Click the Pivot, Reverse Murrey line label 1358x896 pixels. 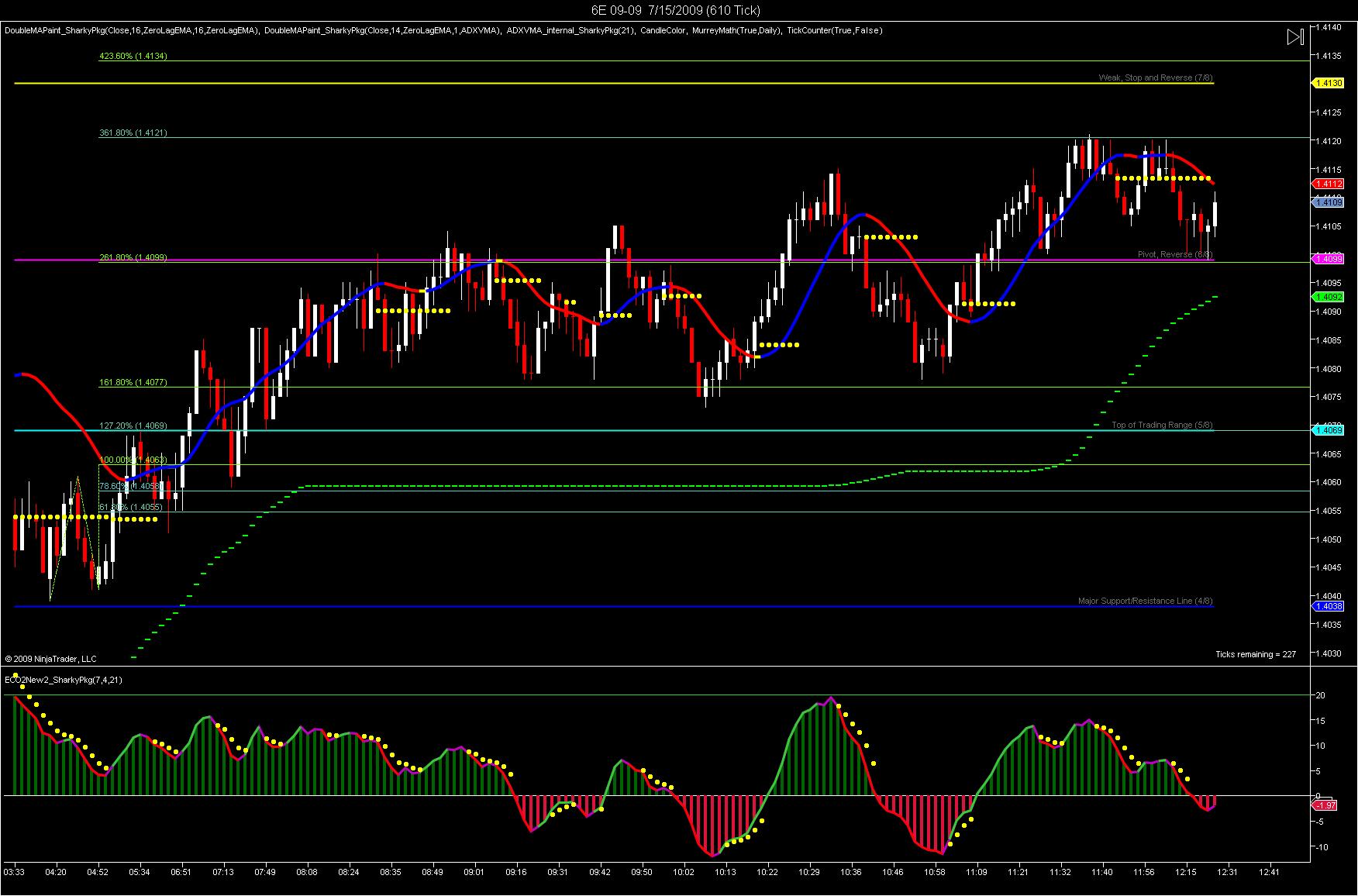pyautogui.click(x=1175, y=254)
